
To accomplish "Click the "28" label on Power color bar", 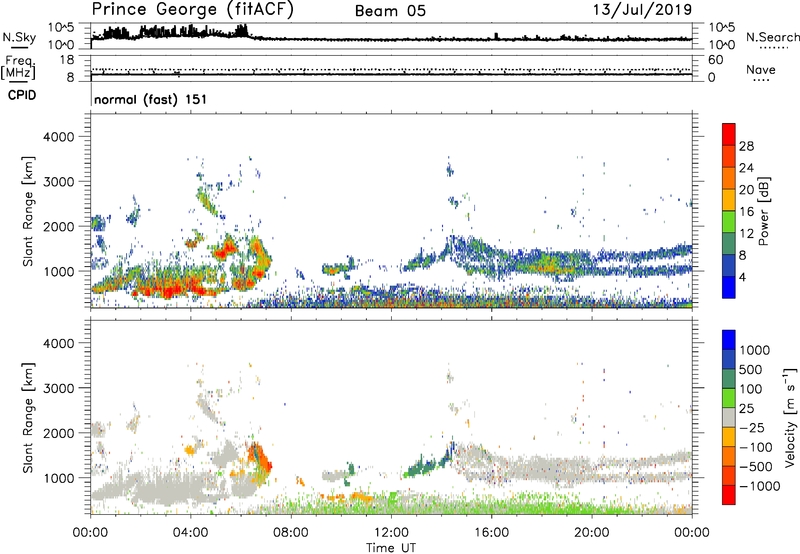I will click(746, 146).
